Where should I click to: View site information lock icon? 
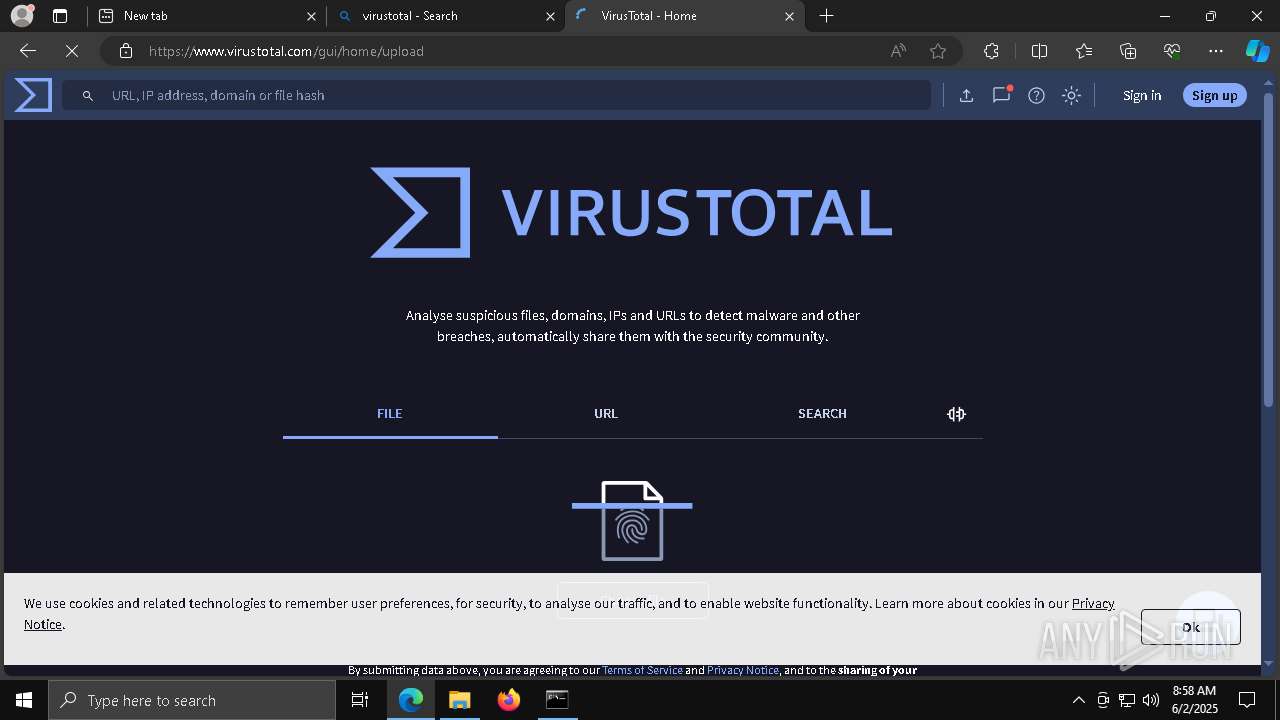coord(125,51)
